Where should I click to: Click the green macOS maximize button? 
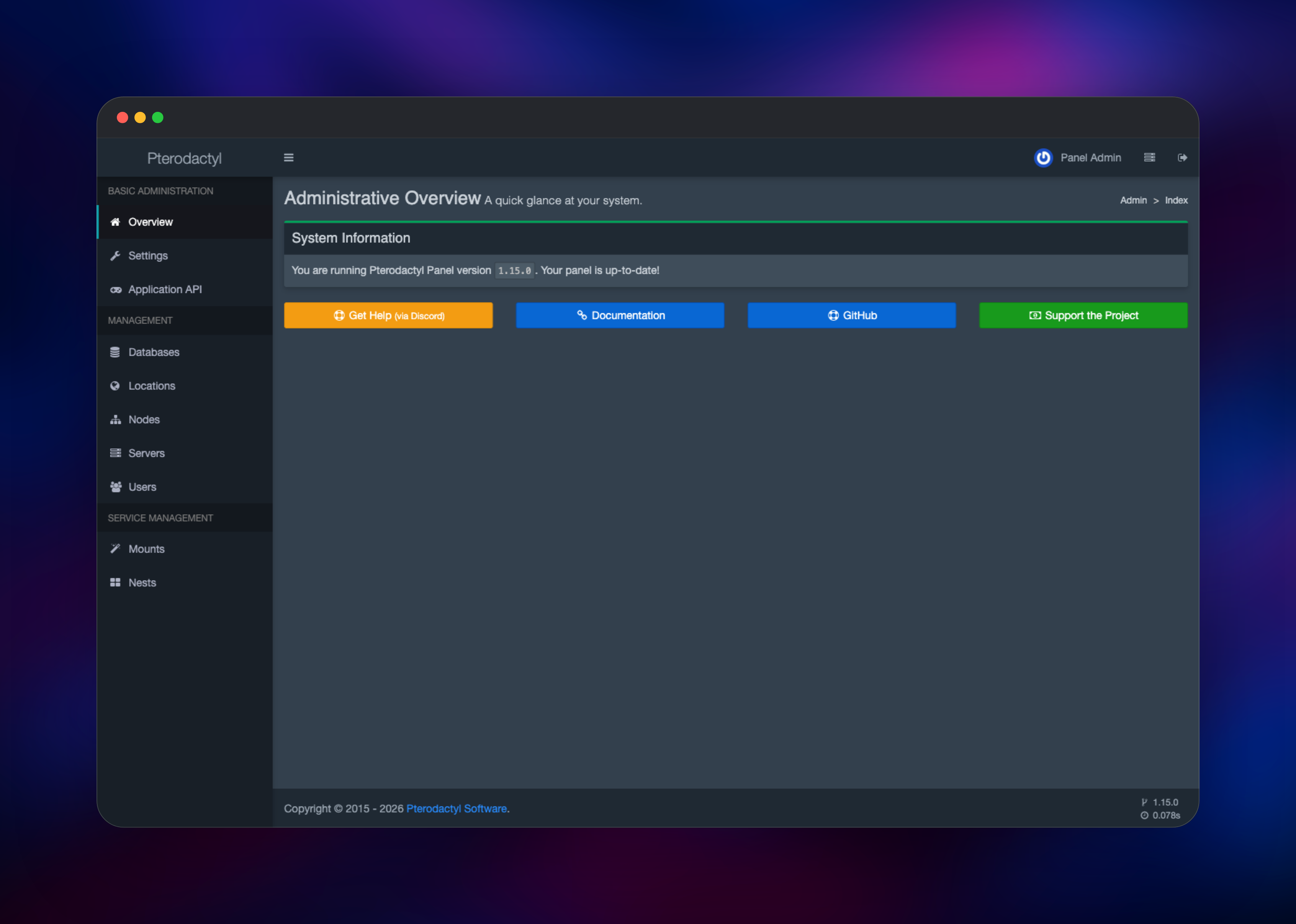[x=157, y=117]
